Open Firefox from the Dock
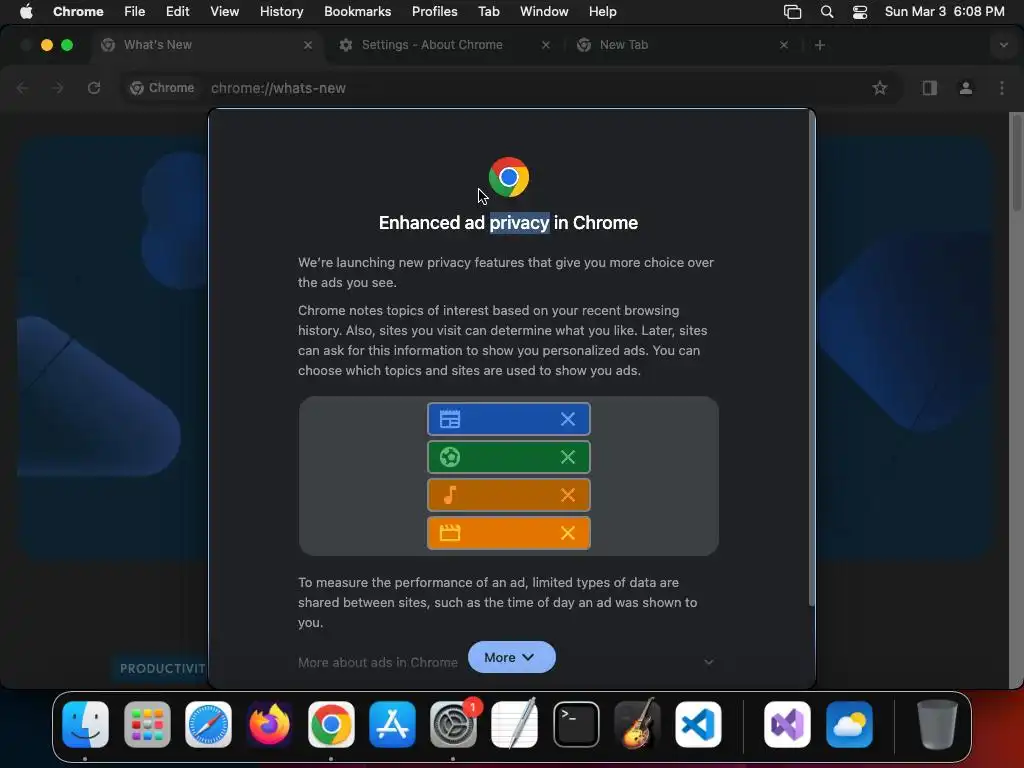Viewport: 1024px width, 768px height. tap(270, 724)
